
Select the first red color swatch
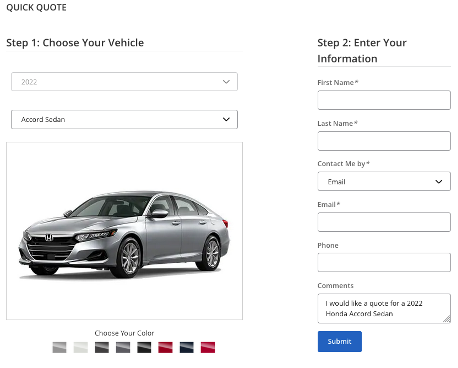coord(165,347)
